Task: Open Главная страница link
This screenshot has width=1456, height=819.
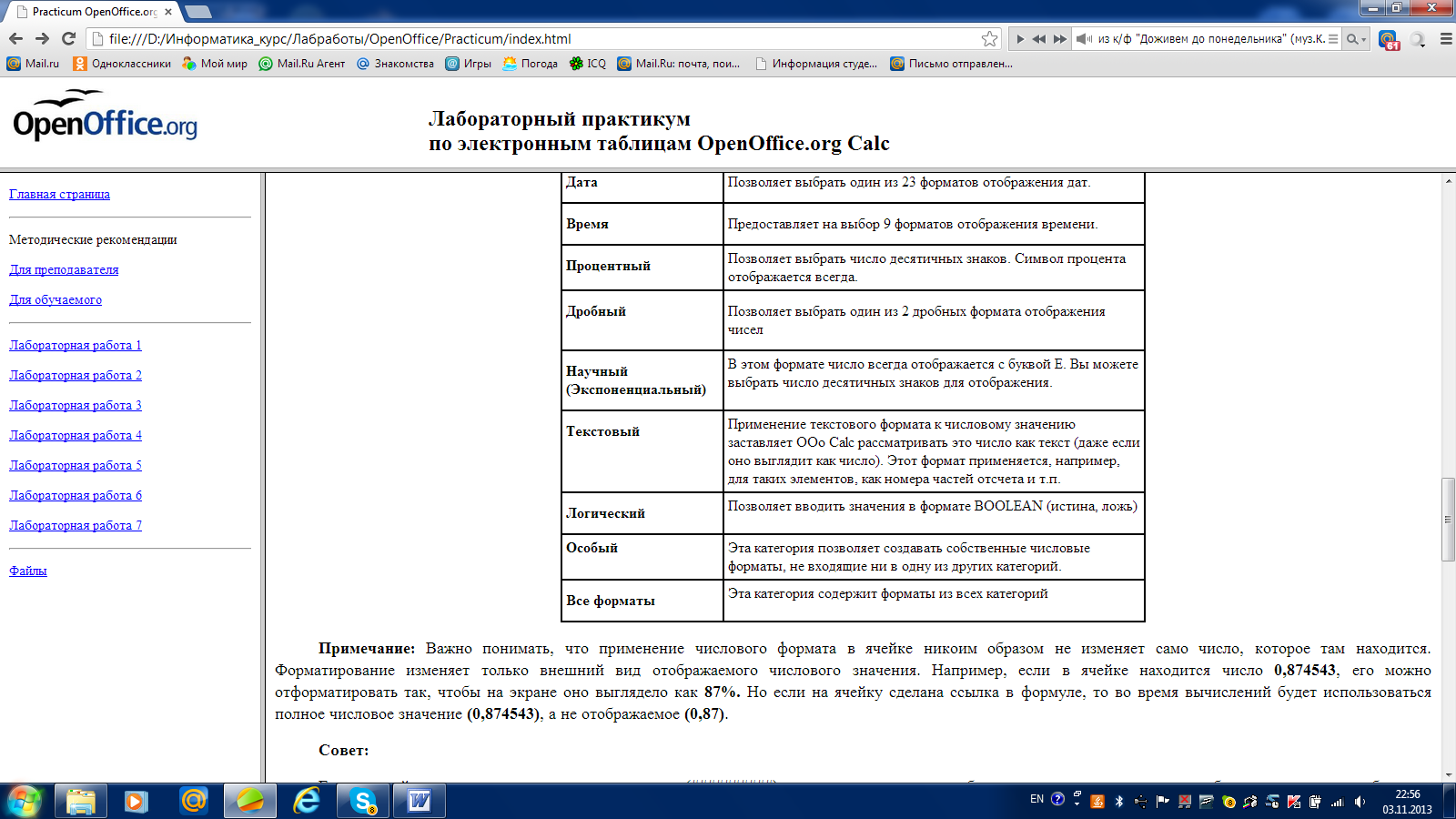Action: (59, 194)
